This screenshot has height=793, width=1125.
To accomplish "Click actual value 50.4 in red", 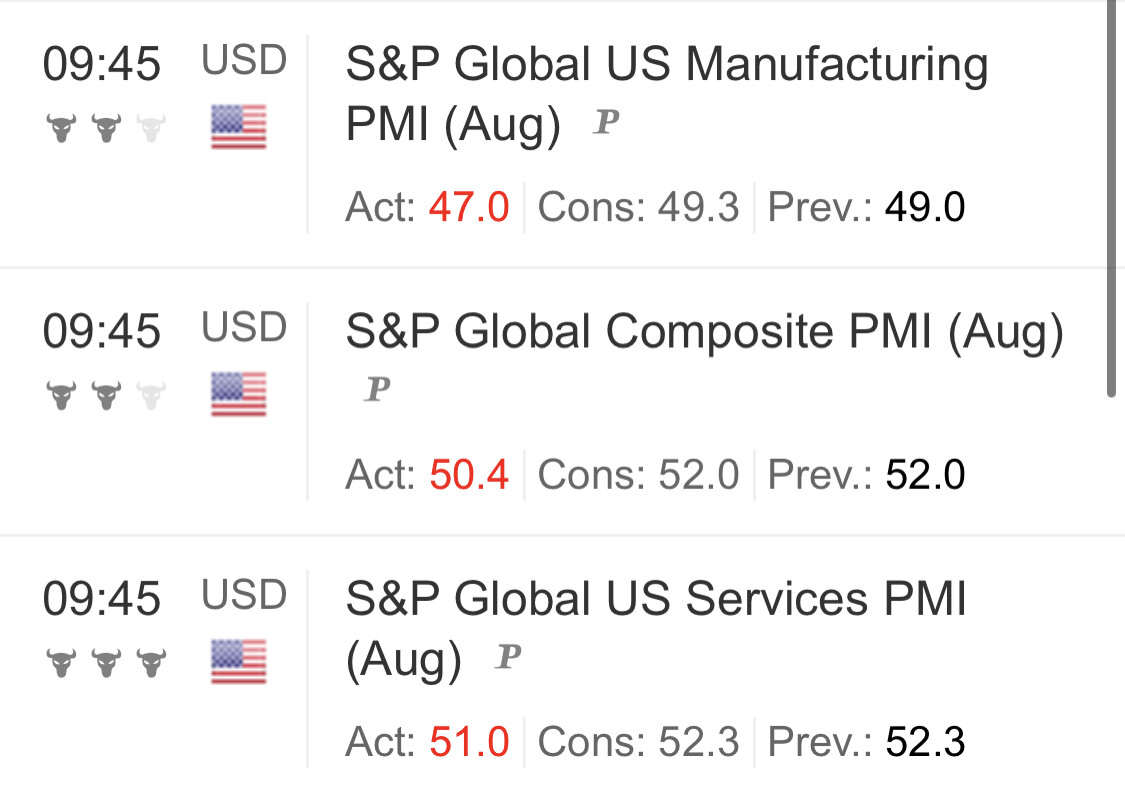I will (469, 475).
